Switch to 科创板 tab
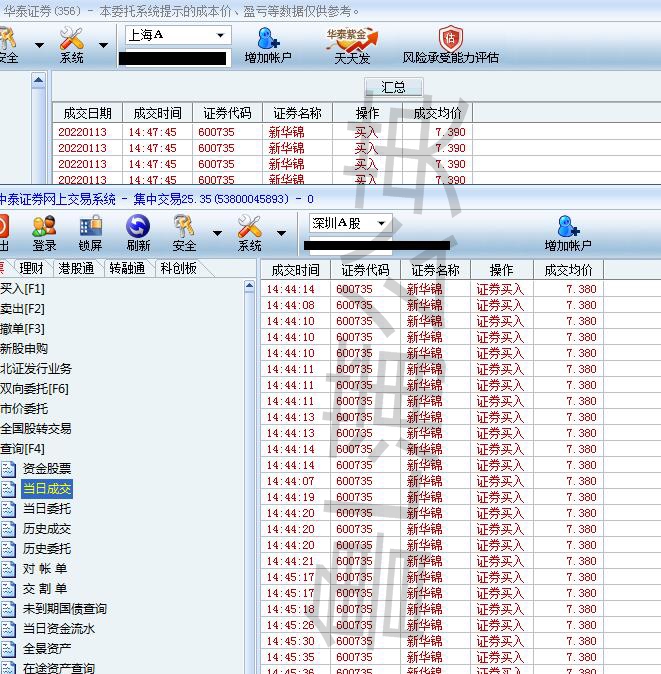661x674 pixels. tap(178, 269)
